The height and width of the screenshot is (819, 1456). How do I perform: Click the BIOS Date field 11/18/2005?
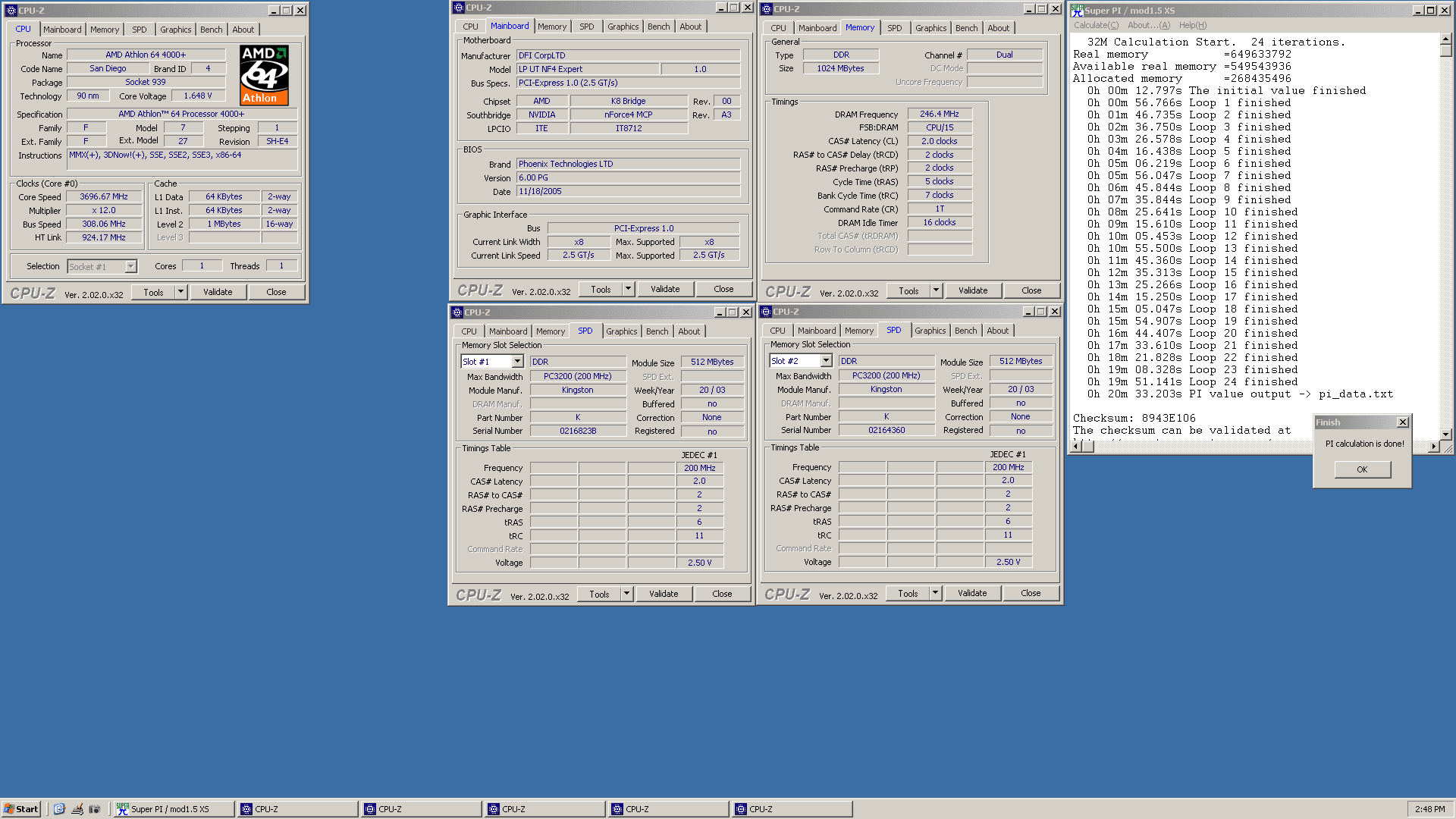point(628,191)
